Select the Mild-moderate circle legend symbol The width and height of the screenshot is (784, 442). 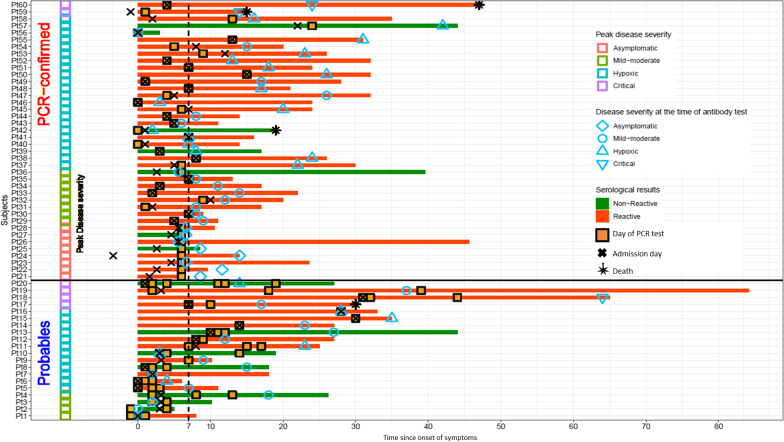(x=602, y=138)
